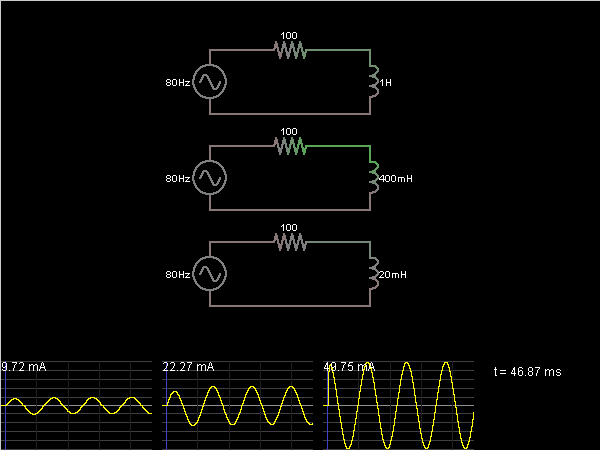
Task: Click the bottom wire of the 20mH circuit
Action: pos(290,306)
